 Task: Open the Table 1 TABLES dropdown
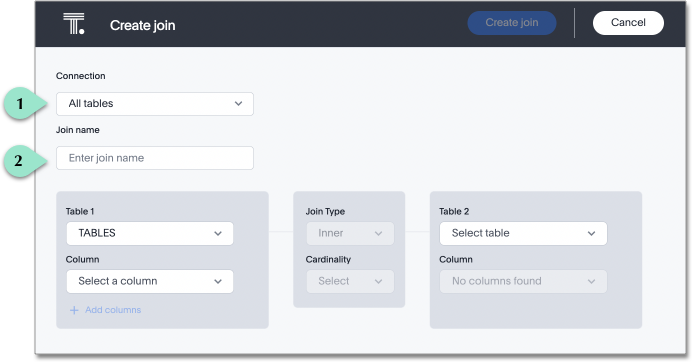[x=150, y=233]
